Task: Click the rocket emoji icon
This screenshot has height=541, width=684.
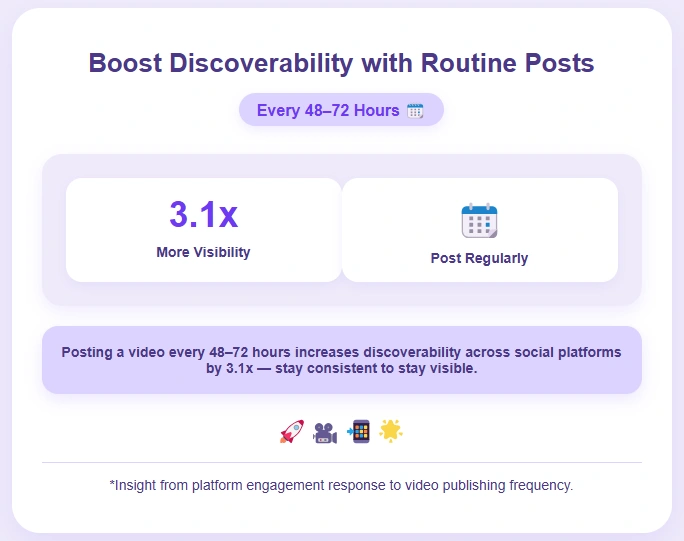Action: [x=292, y=431]
